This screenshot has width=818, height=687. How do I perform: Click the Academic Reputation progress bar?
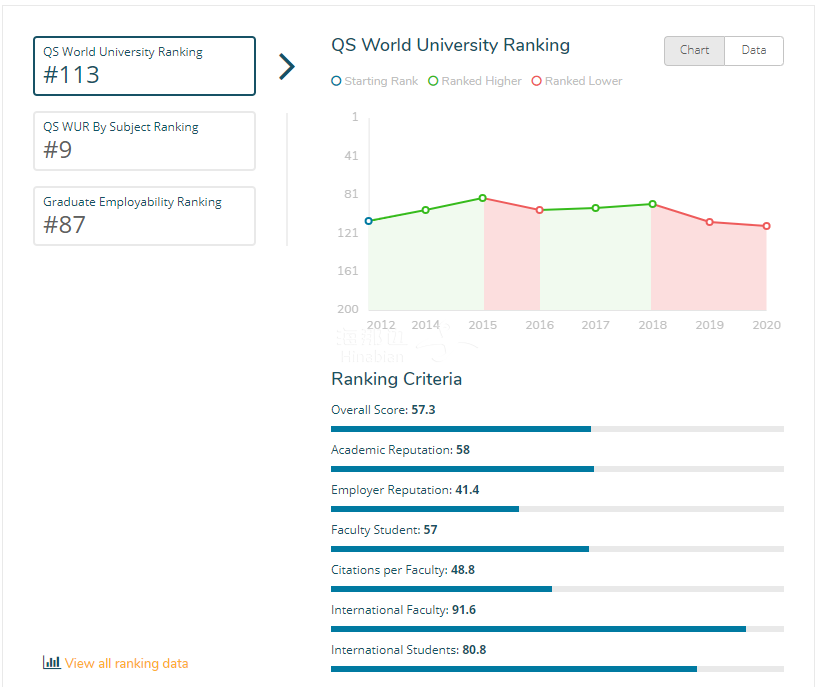557,469
